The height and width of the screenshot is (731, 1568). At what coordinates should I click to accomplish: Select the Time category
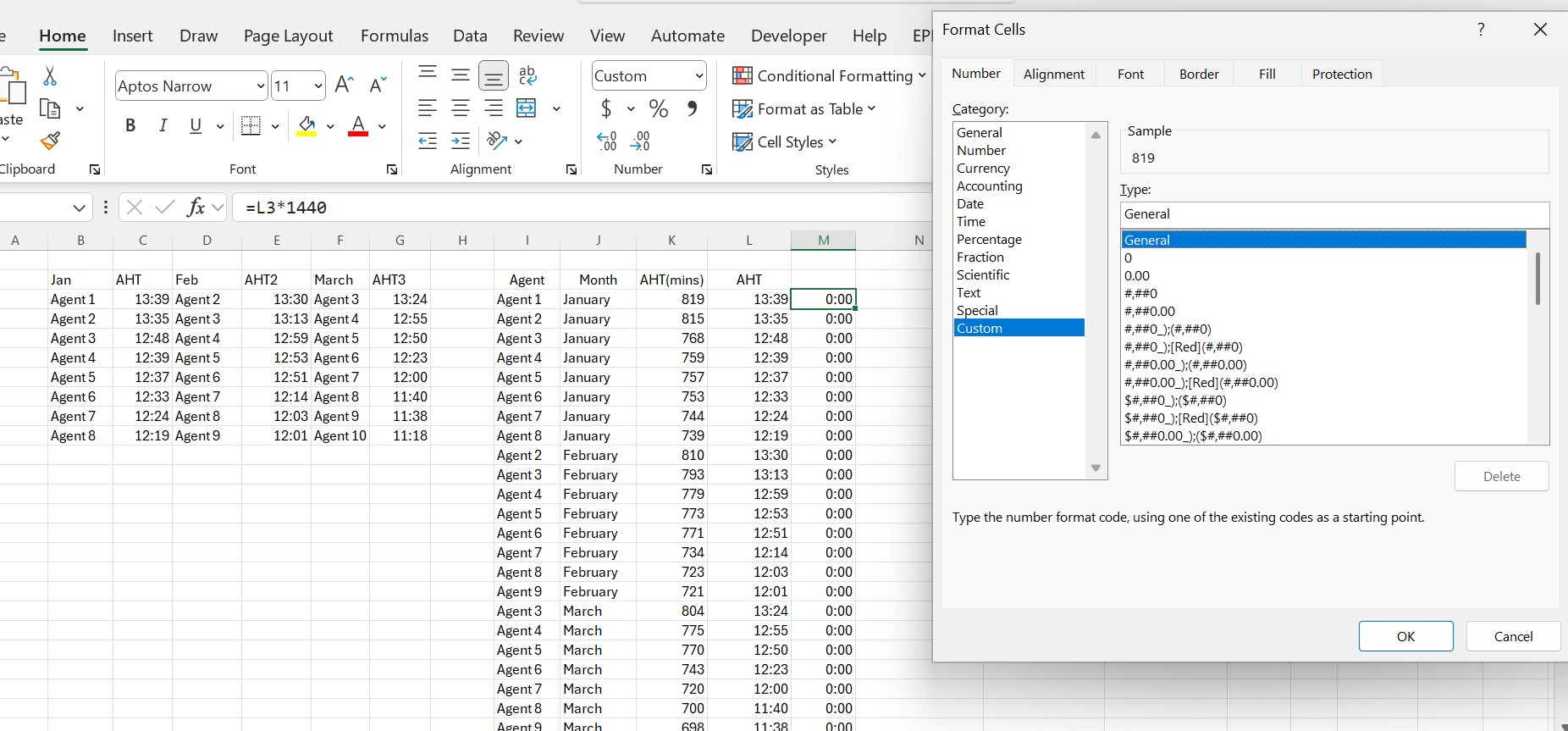point(1019,221)
